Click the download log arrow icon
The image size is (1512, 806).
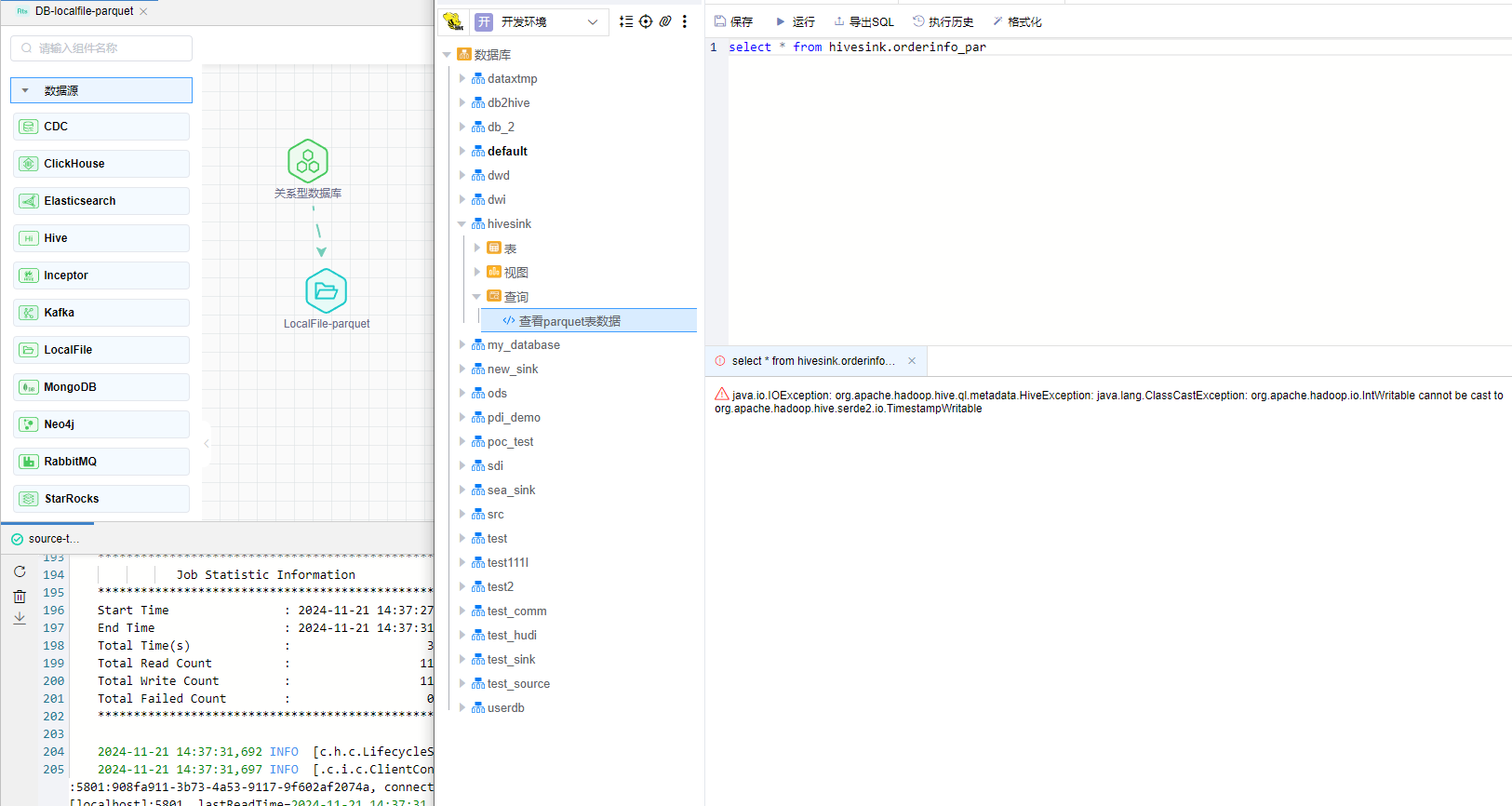click(20, 618)
